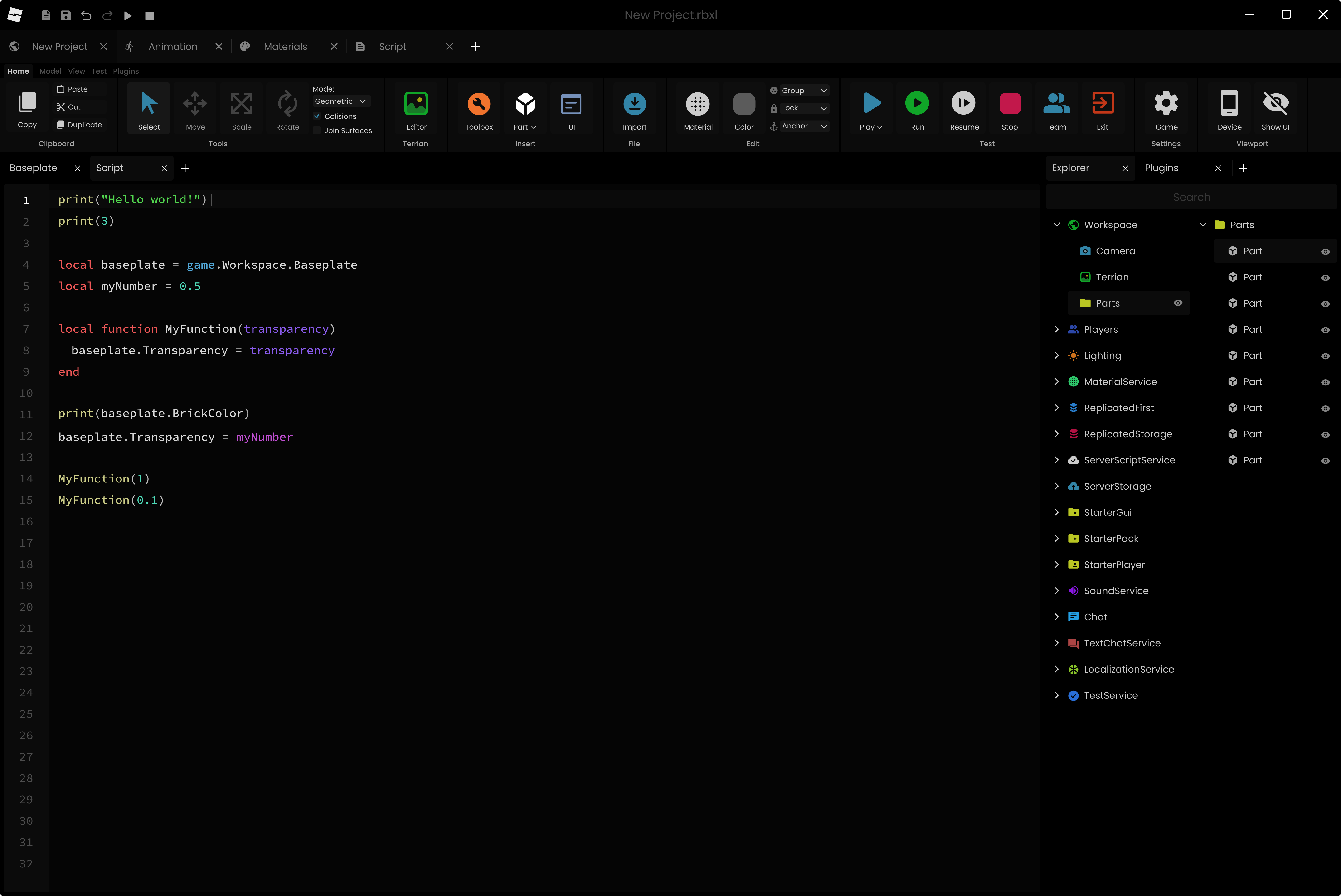Switch to the Model ribbon tab

pos(50,71)
